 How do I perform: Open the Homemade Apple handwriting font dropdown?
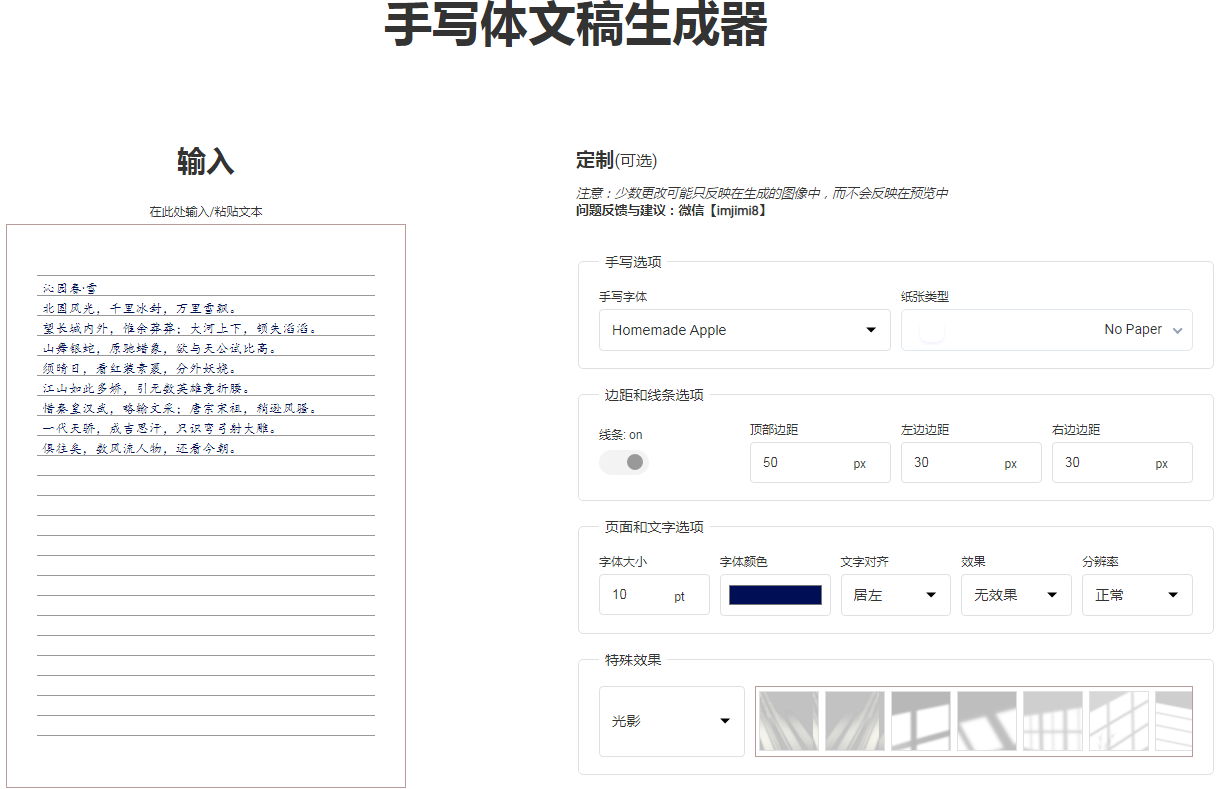pos(744,329)
